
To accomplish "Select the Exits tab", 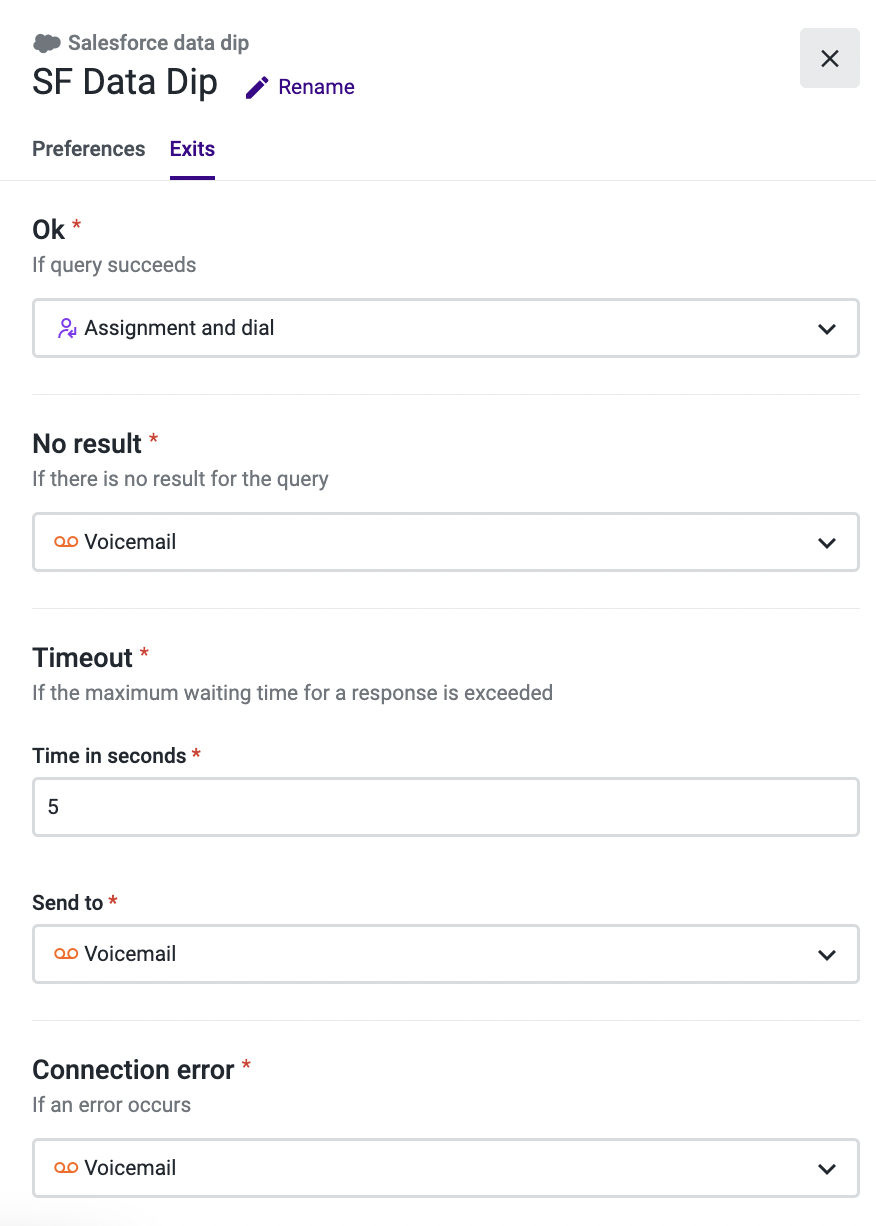I will (x=192, y=149).
